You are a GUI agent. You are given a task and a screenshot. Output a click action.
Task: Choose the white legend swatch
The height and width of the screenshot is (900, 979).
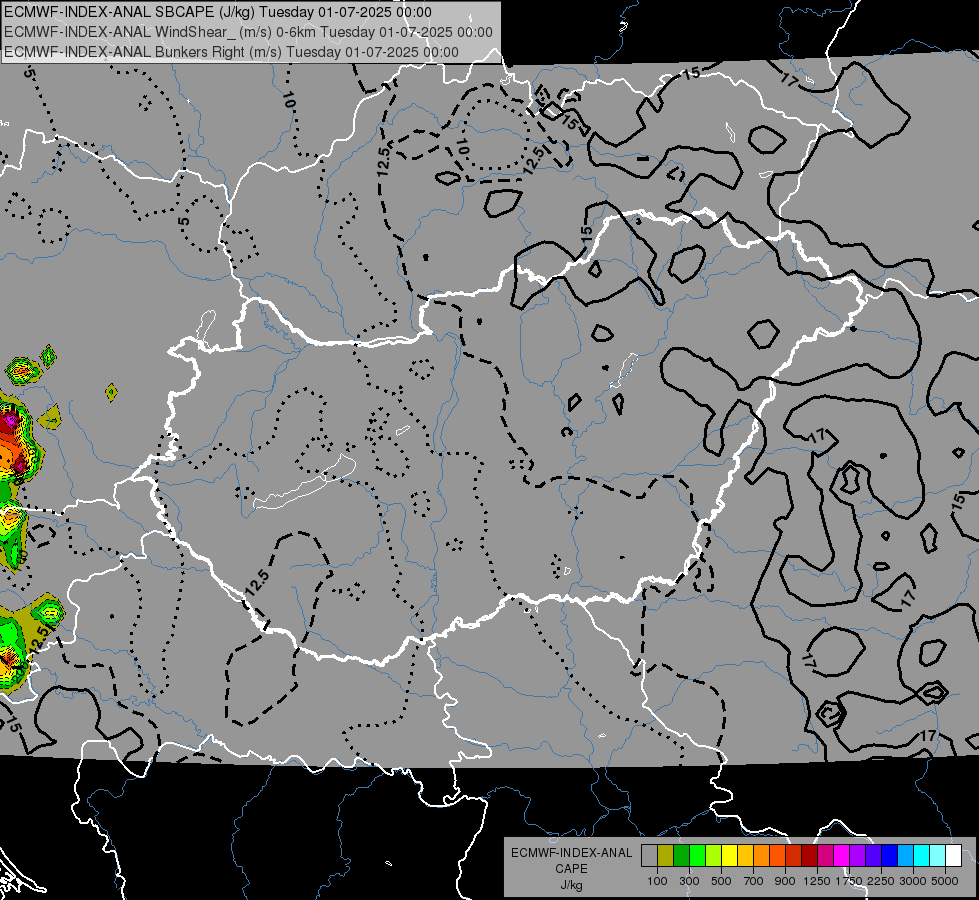[953, 855]
